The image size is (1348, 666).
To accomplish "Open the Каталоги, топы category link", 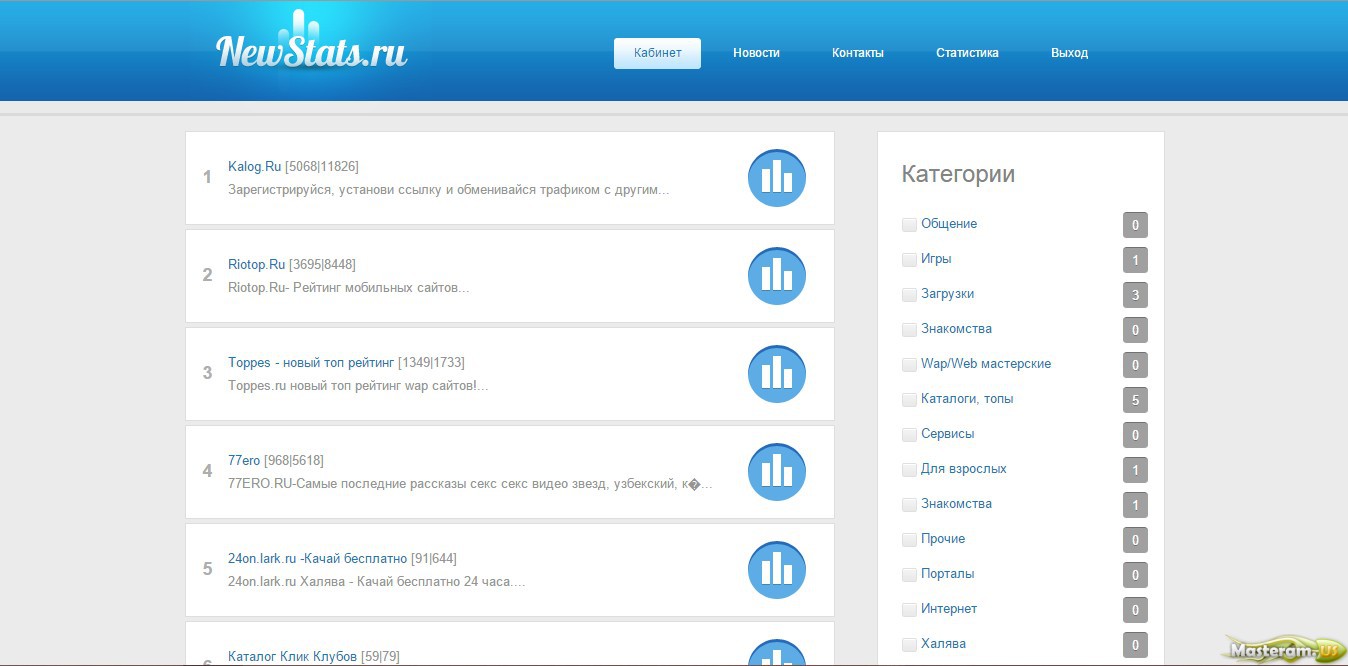I will pos(967,399).
